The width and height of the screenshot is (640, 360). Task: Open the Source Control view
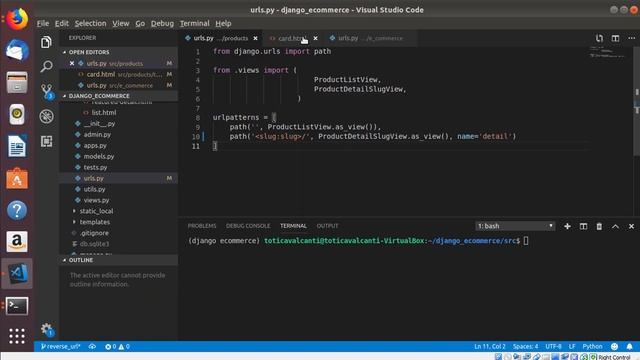pyautogui.click(x=47, y=91)
